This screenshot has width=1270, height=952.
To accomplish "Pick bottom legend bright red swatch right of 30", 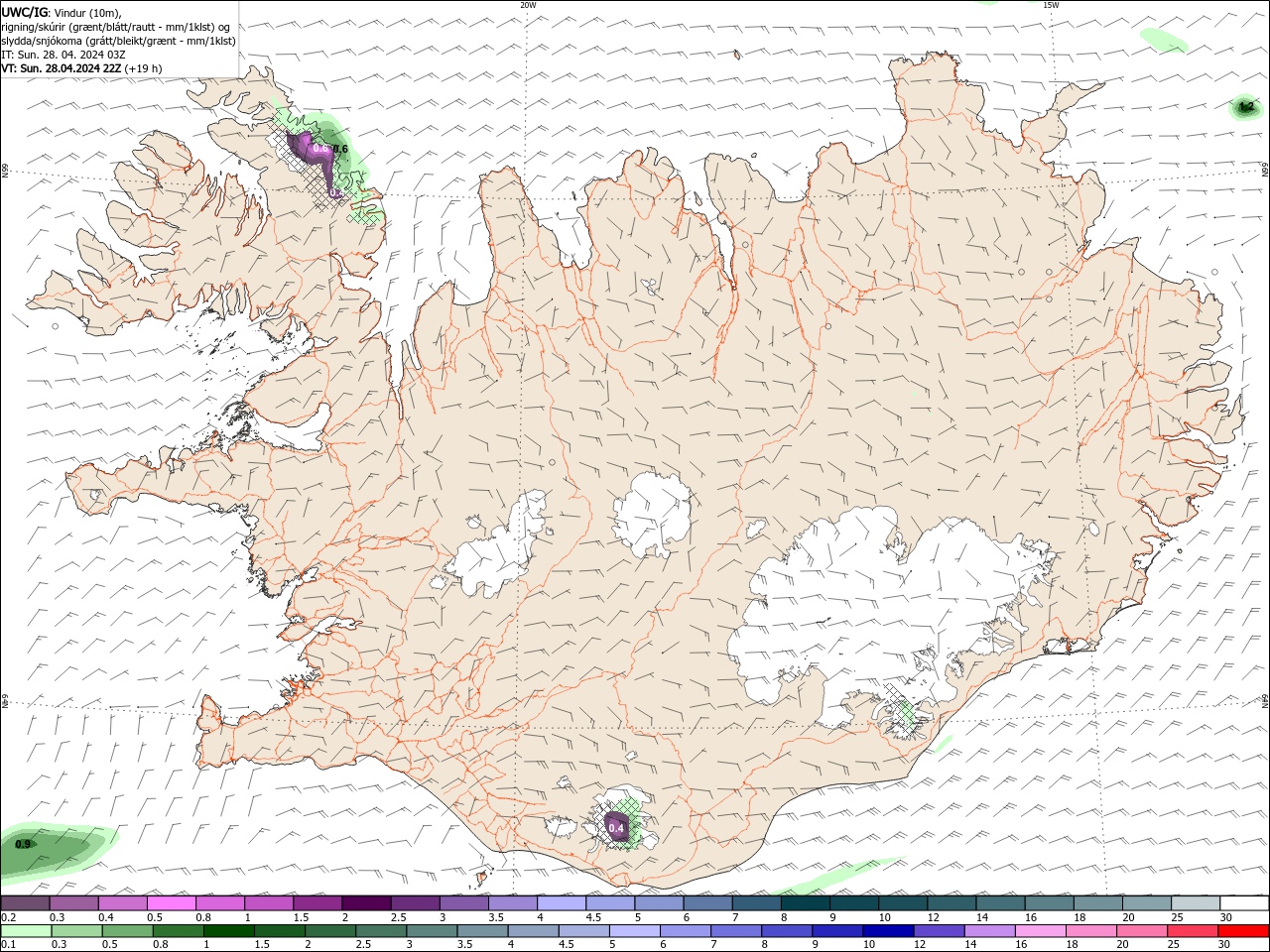I will coord(1243,931).
